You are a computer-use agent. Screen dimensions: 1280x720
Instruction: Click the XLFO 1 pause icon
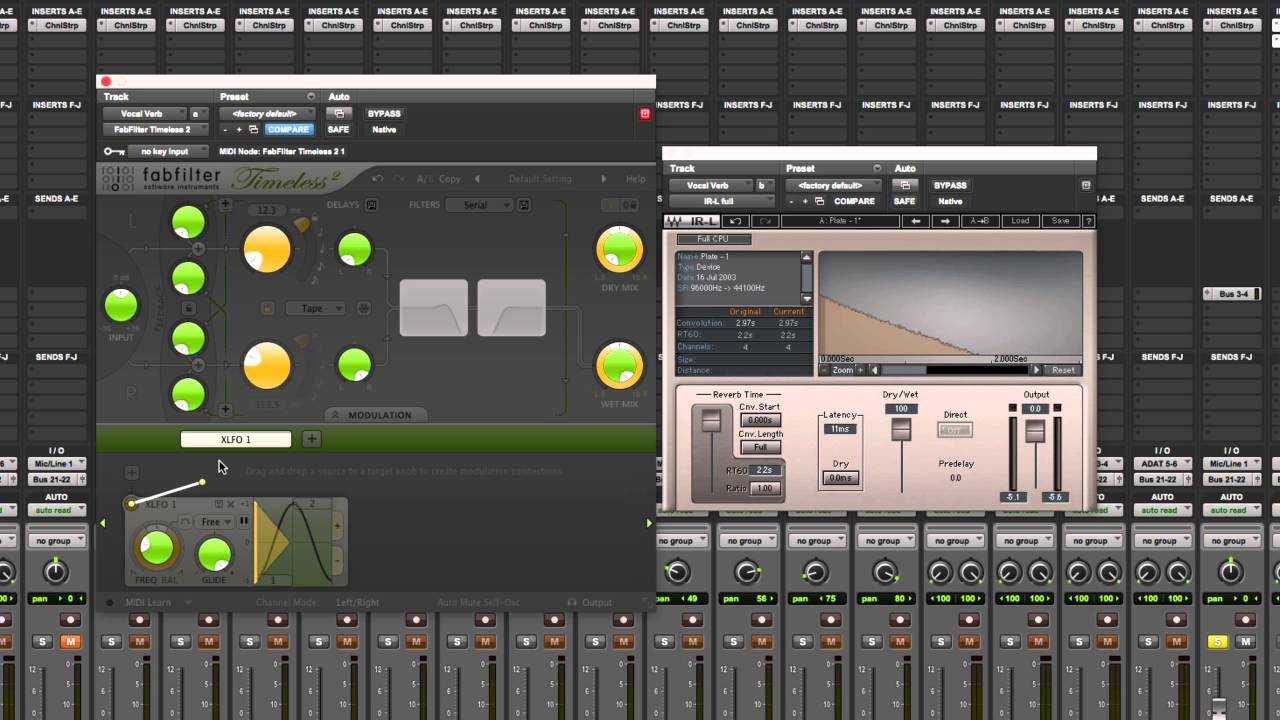(x=244, y=521)
